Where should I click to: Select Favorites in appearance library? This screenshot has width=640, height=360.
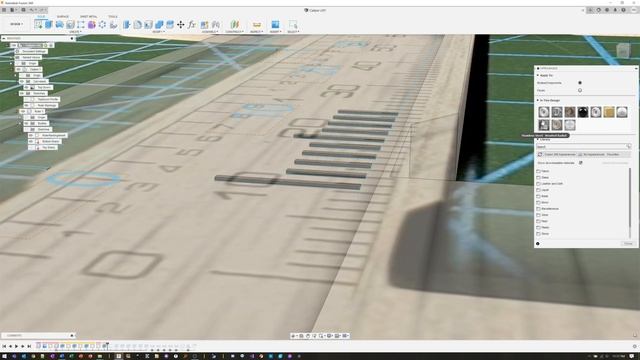tap(613, 155)
